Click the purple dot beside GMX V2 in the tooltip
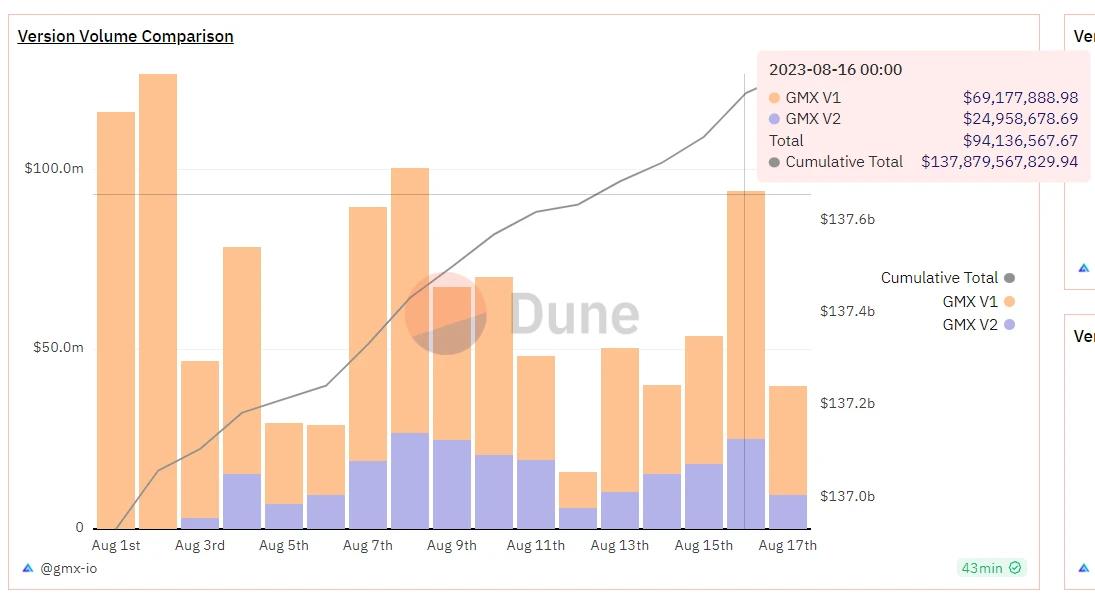This screenshot has width=1095, height=603. click(x=775, y=119)
